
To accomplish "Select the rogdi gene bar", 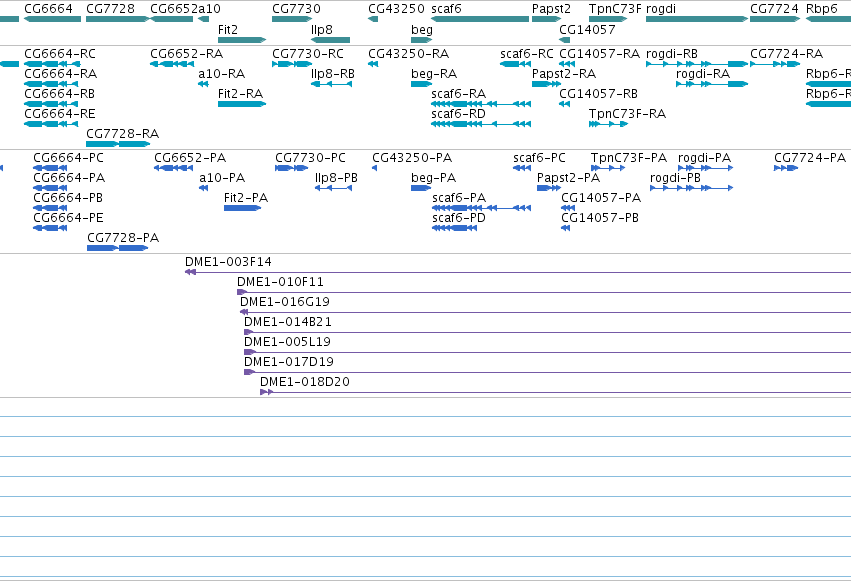I will click(697, 19).
